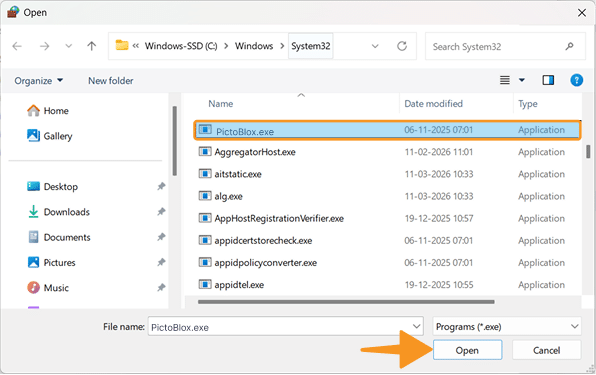Open Music in the navigation pane
596x375 pixels.
point(48,288)
